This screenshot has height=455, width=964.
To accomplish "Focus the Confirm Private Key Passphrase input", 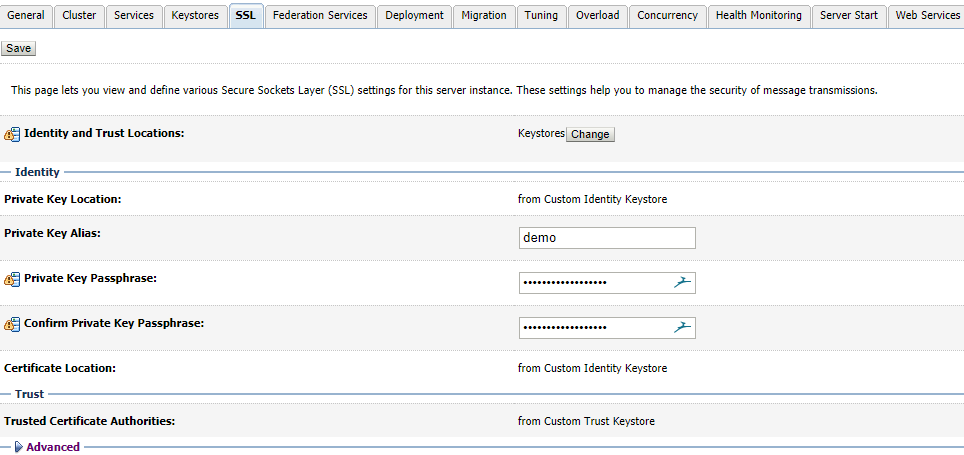I will [594, 328].
